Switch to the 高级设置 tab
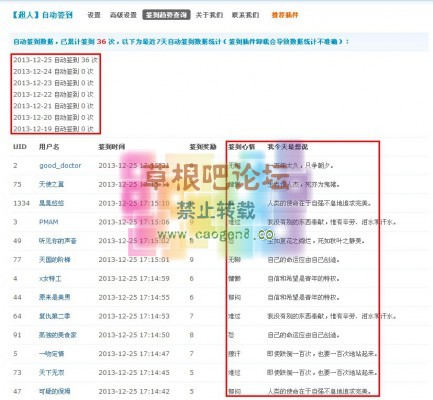The image size is (433, 400). pos(123,15)
